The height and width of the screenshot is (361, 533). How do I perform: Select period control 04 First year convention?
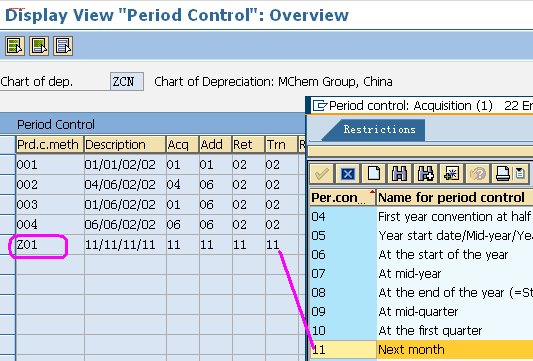point(422,216)
